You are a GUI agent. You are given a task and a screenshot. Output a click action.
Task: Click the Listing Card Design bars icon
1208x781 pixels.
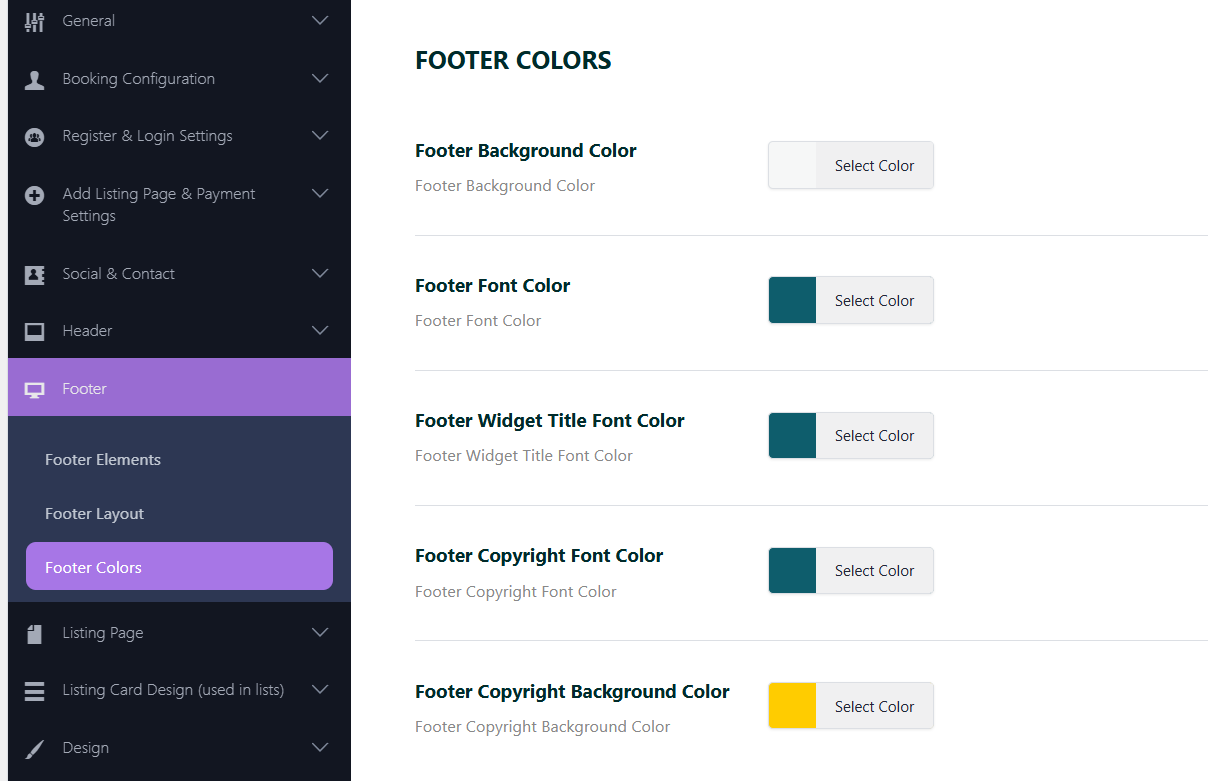pyautogui.click(x=35, y=691)
